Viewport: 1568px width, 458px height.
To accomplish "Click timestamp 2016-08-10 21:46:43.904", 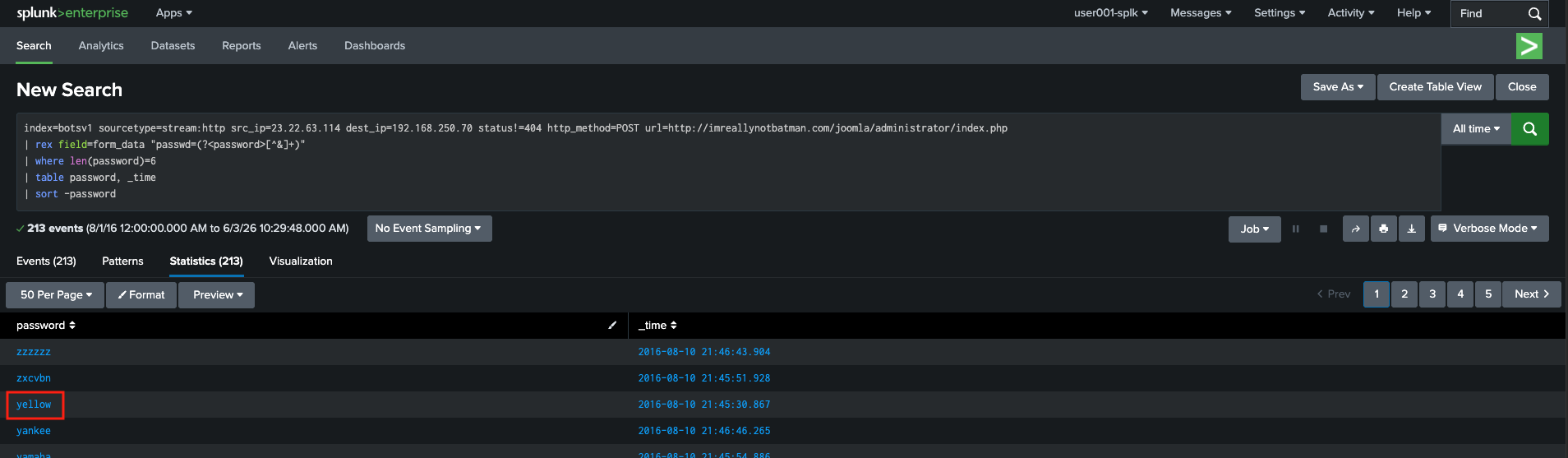I will tap(704, 352).
